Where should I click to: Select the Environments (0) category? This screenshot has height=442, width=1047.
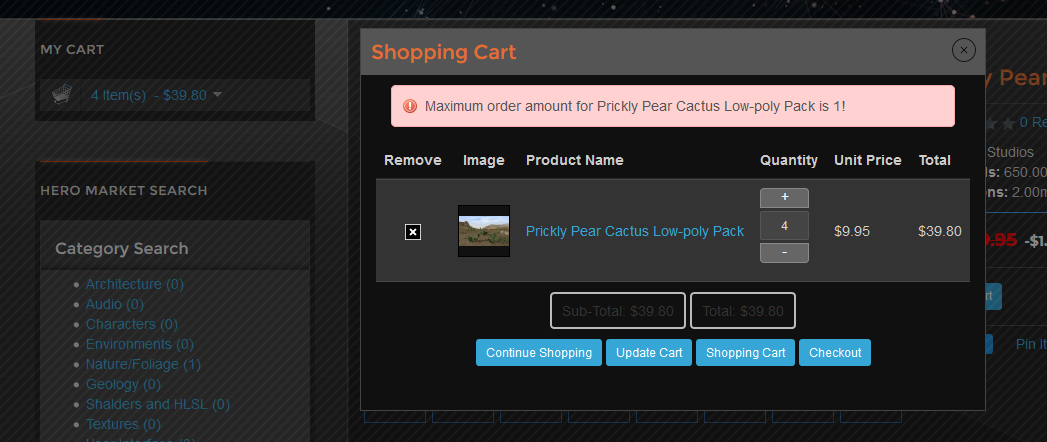[x=140, y=345]
